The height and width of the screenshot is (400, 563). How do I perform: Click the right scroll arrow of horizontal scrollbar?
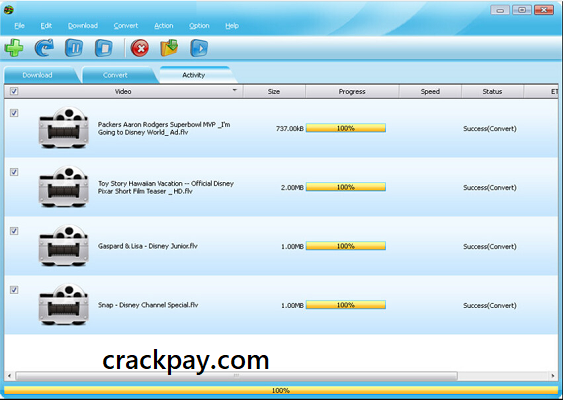[x=553, y=376]
